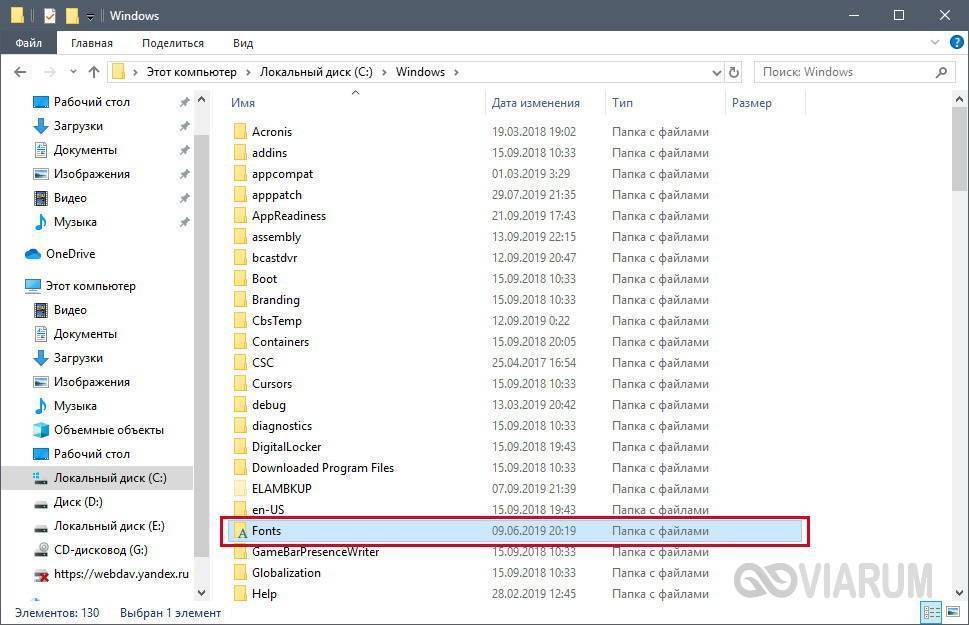Select Видео under Этот компьютер

click(x=60, y=310)
